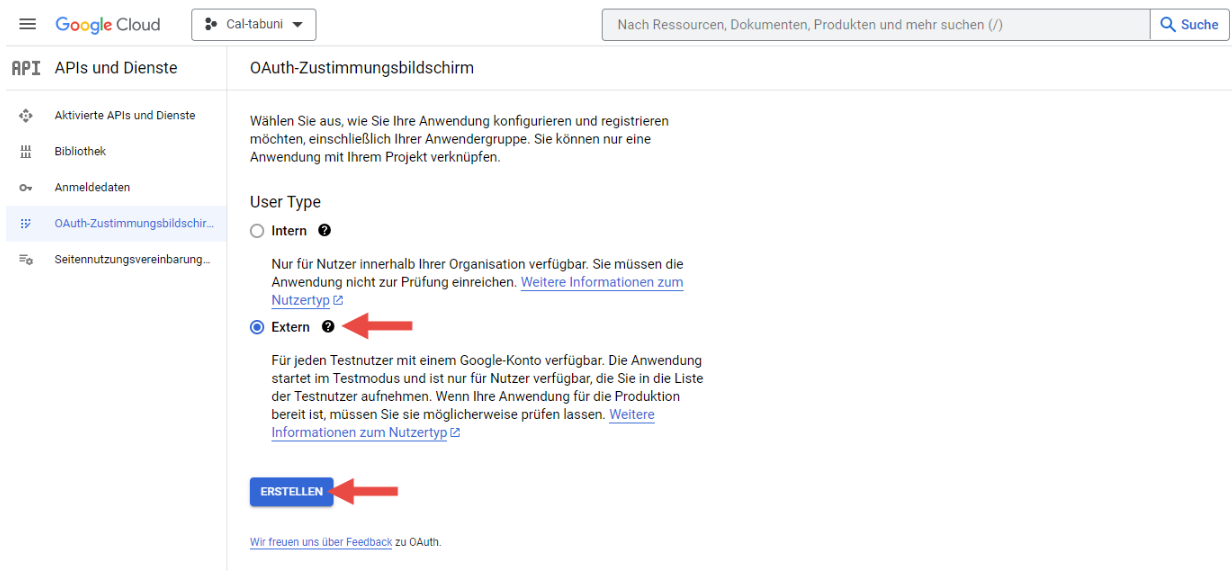Viewport: 1232px width, 571px height.
Task: Click the Bibliothek library icon
Action: (x=26, y=152)
